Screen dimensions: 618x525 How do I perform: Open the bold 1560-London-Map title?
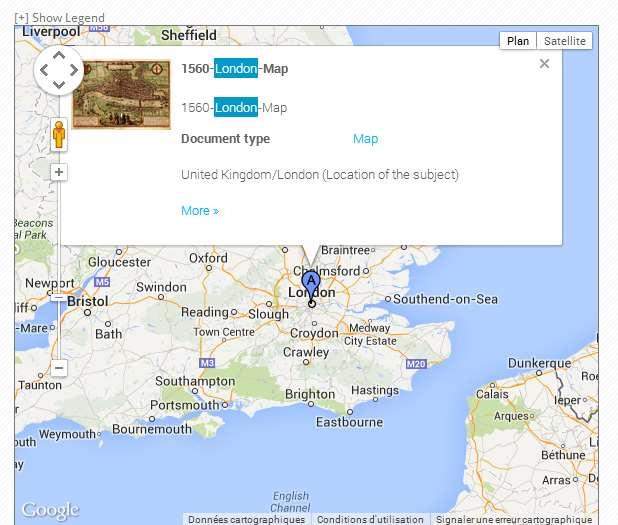click(235, 69)
